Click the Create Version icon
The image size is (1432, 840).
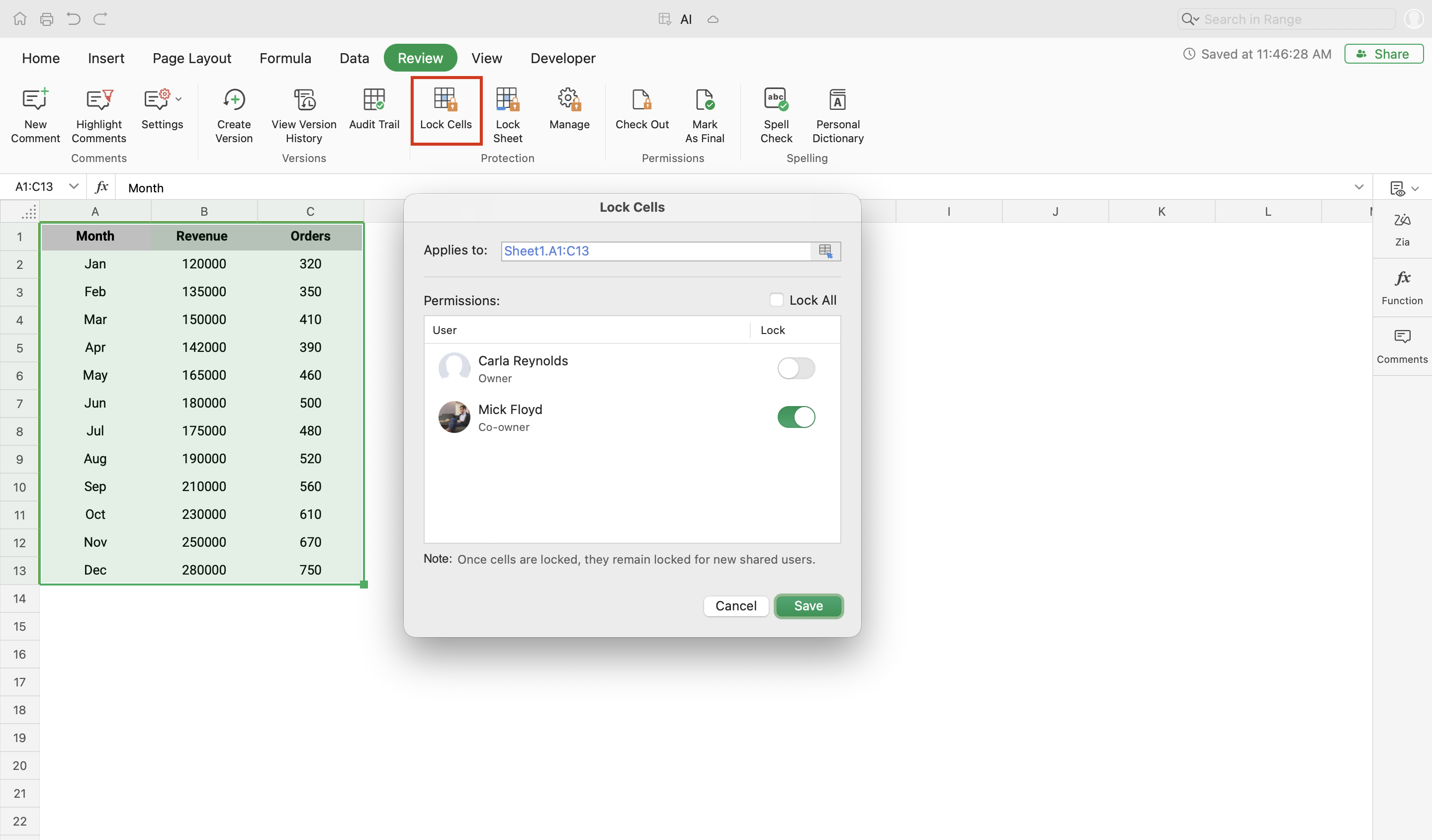[234, 100]
